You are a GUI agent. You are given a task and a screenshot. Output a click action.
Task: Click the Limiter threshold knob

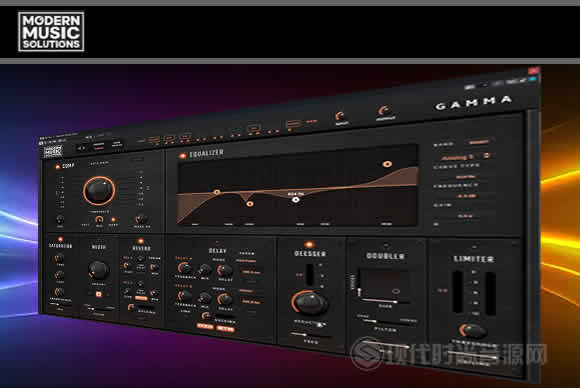coord(473,331)
